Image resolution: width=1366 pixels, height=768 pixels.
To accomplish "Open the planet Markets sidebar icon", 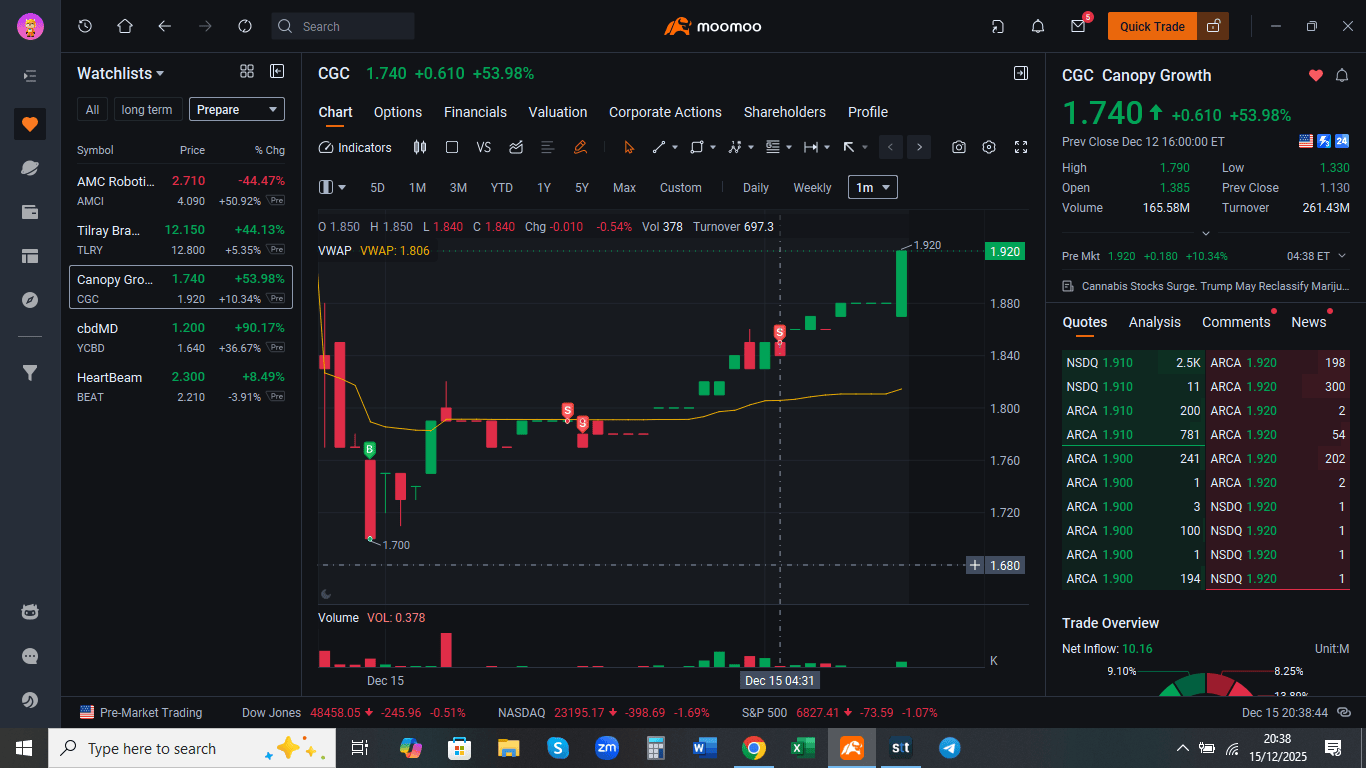I will tap(30, 168).
